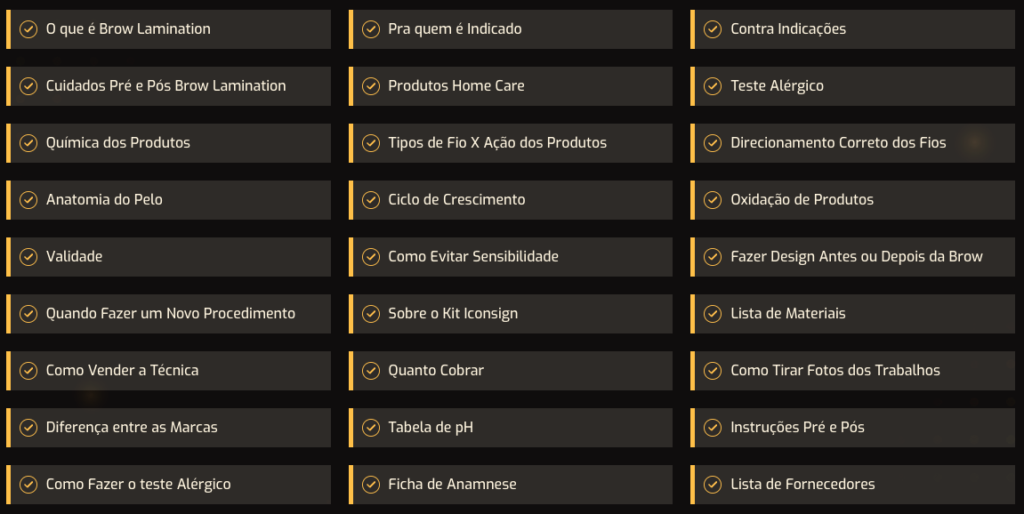This screenshot has width=1024, height=514.
Task: Select the Ficha de Anamnese item
Action: click(x=511, y=485)
